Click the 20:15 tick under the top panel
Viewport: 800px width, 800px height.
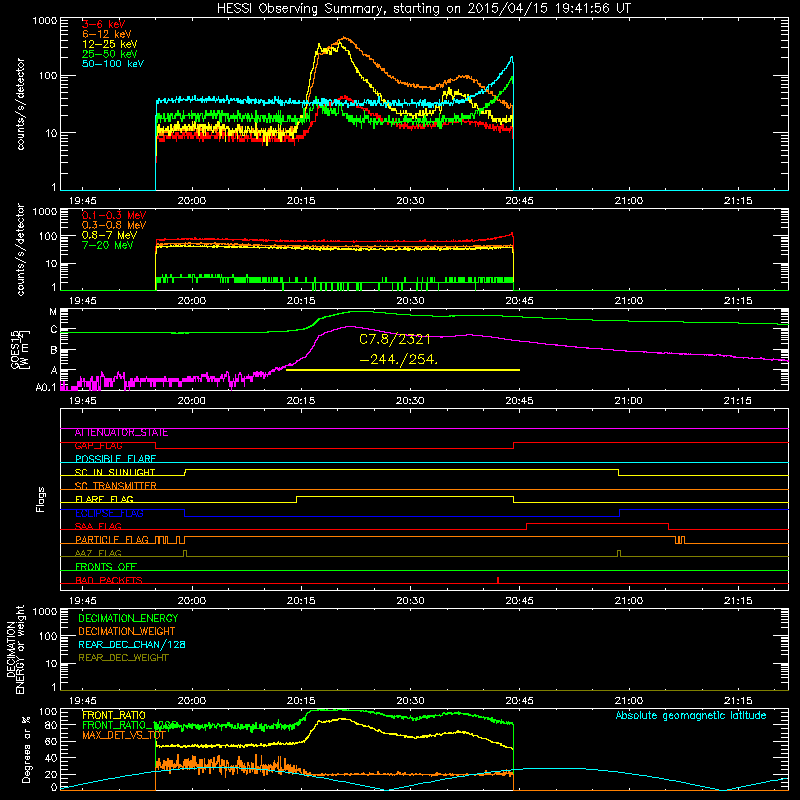301,201
